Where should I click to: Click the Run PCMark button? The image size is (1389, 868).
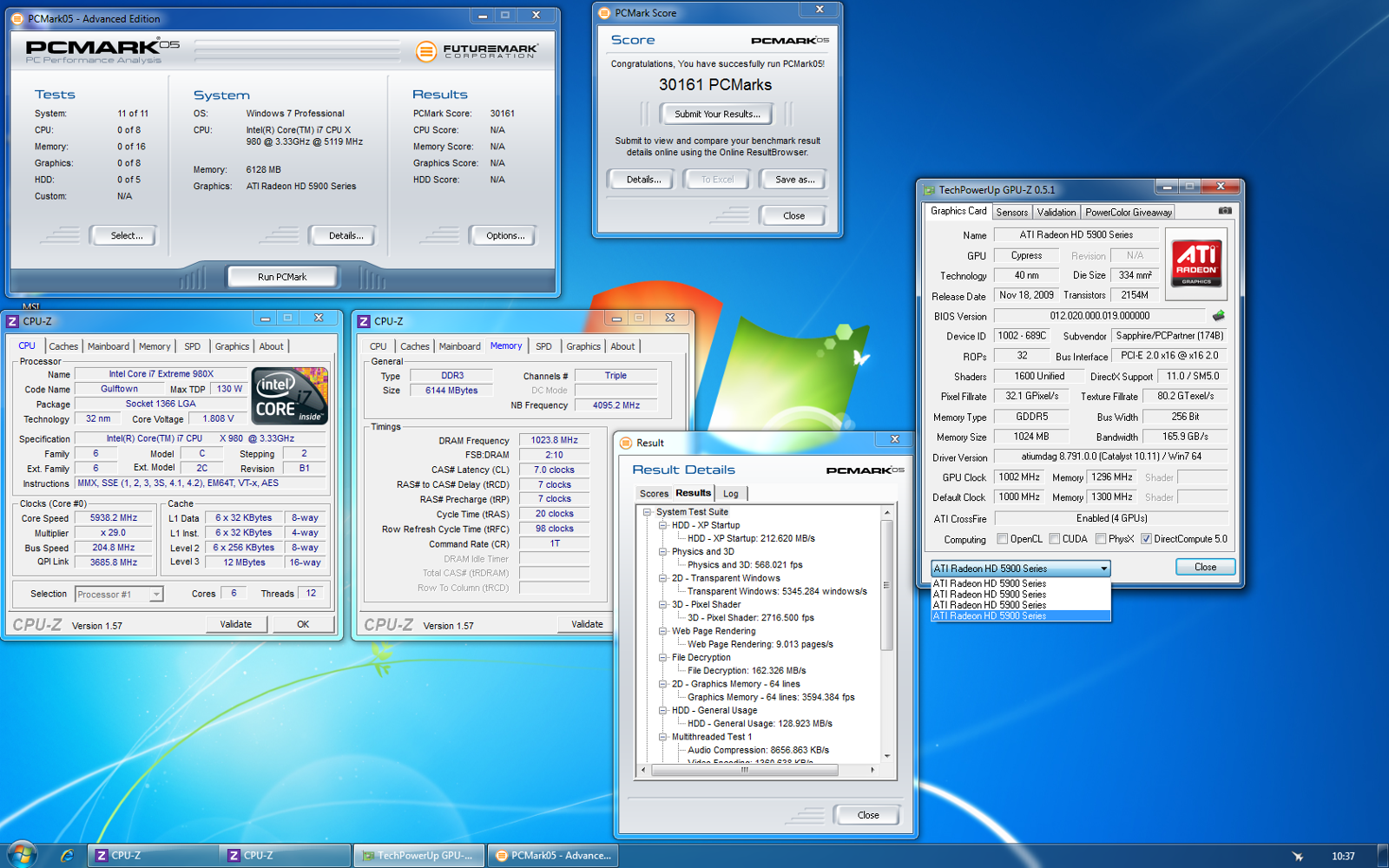[x=282, y=277]
